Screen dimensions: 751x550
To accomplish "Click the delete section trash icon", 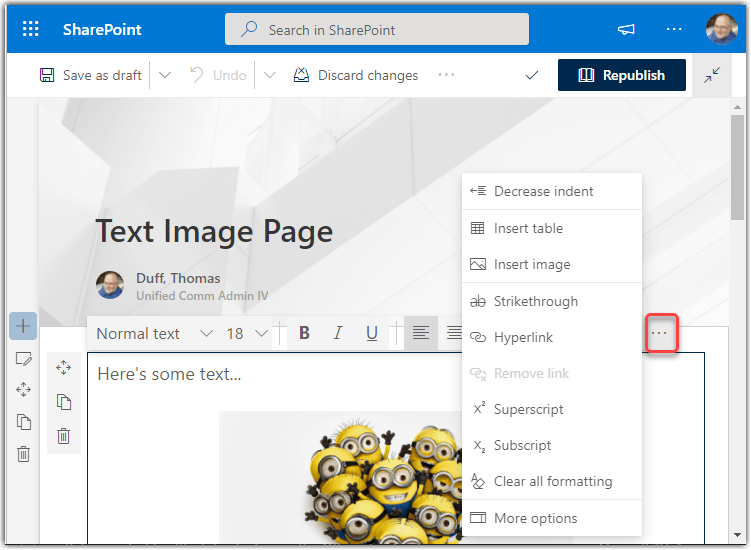I will click(23, 454).
